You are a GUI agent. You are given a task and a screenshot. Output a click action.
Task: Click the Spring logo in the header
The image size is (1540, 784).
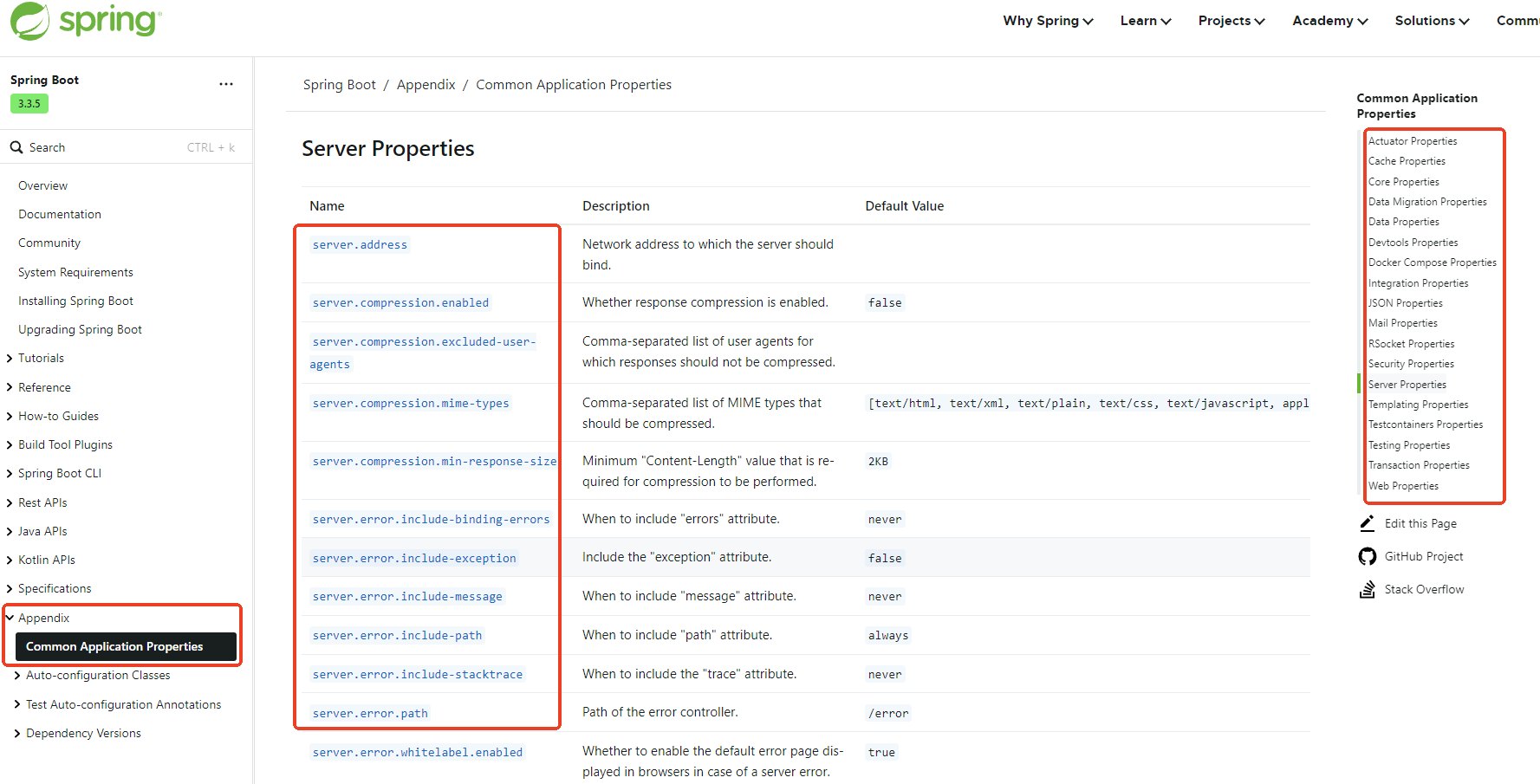click(85, 21)
